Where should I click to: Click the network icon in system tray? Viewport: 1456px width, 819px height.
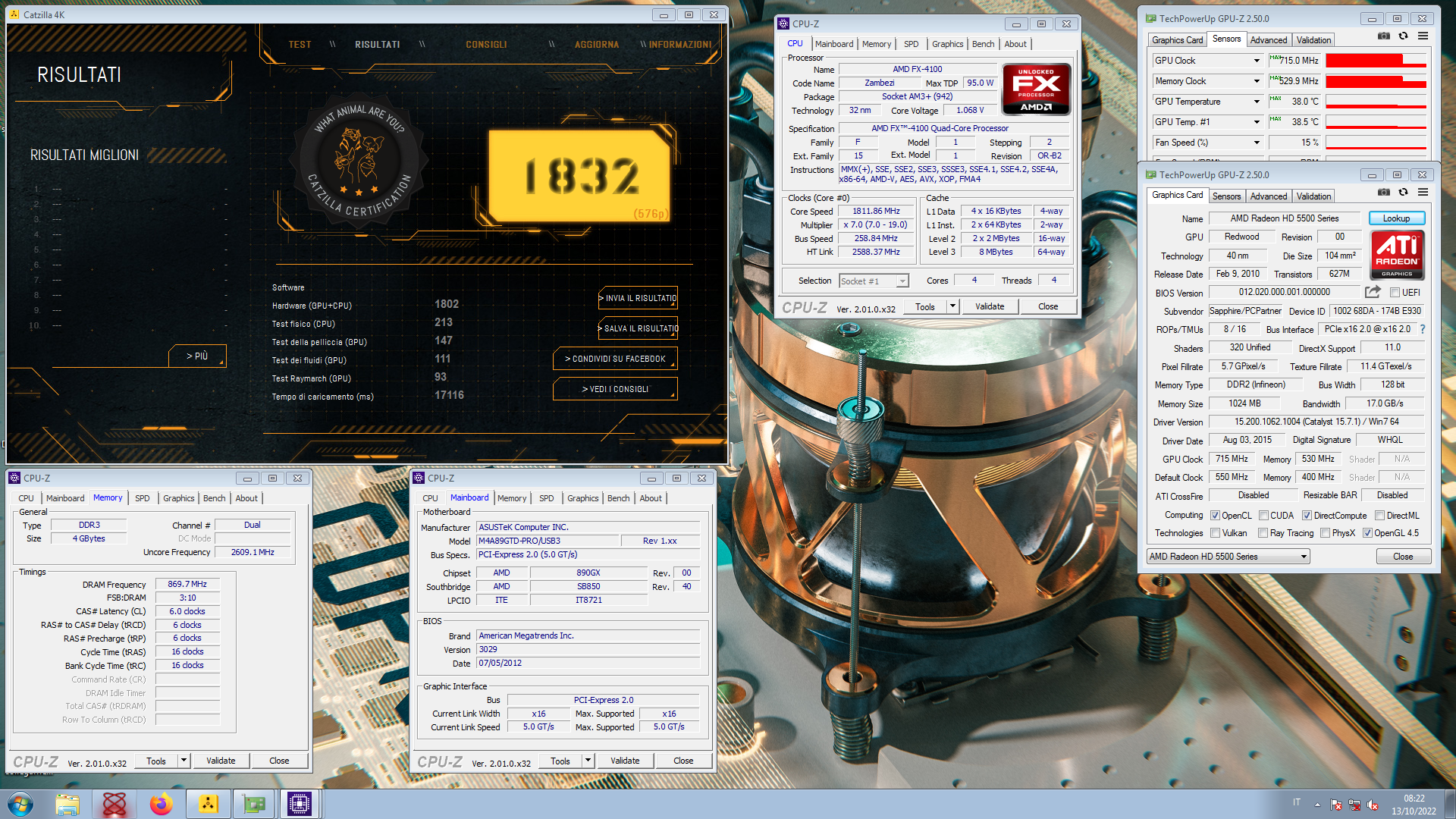(1354, 805)
